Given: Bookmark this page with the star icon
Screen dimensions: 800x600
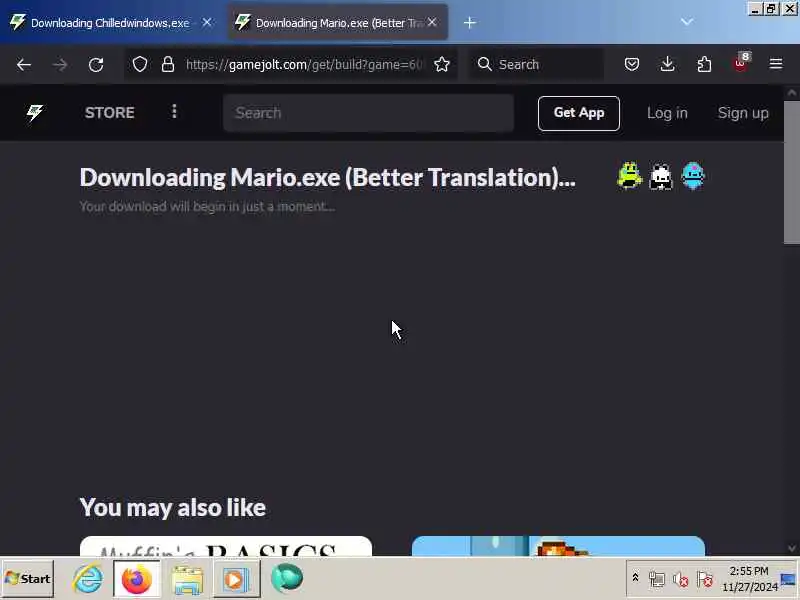Looking at the screenshot, I should [442, 65].
